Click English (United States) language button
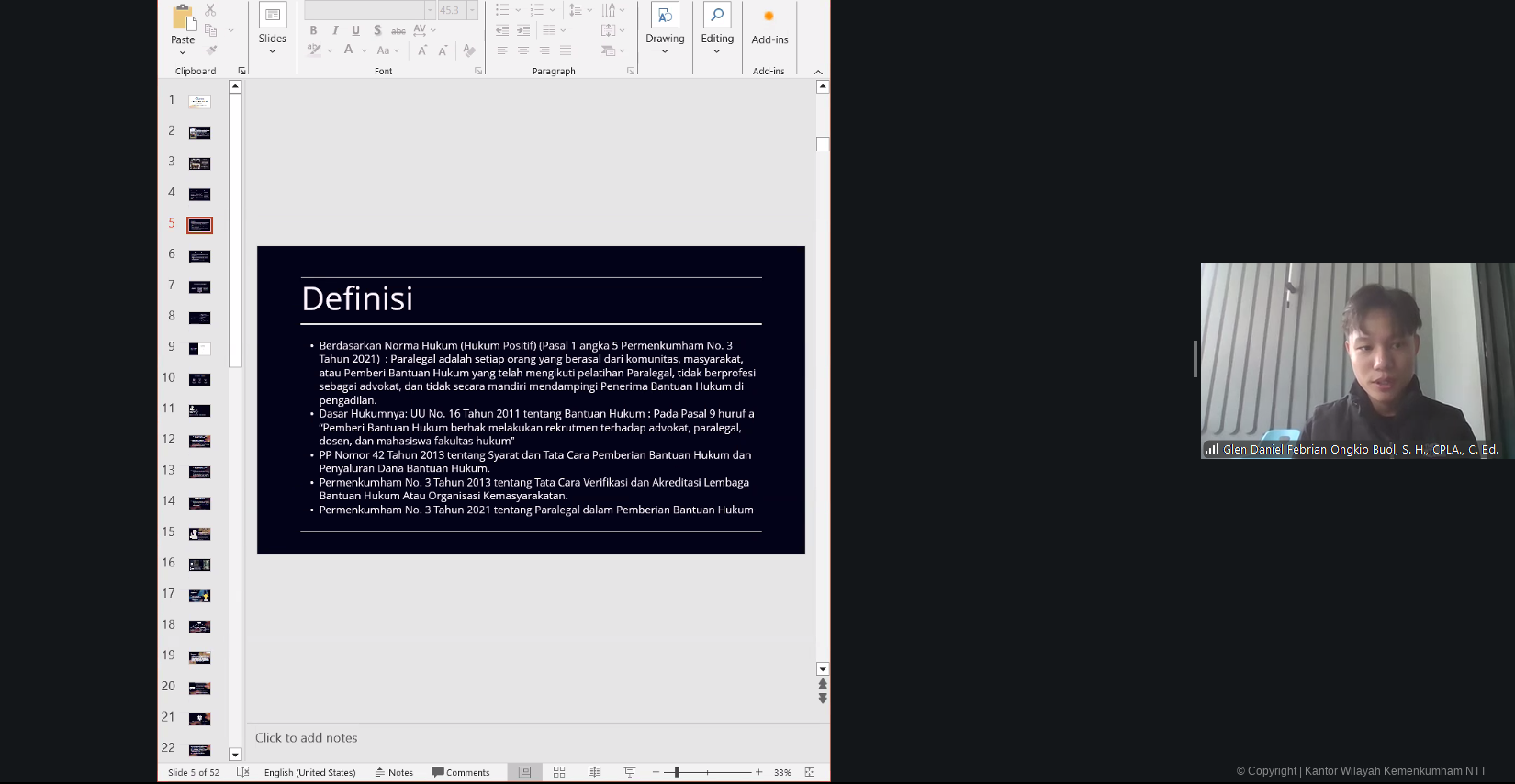1515x784 pixels. (309, 772)
